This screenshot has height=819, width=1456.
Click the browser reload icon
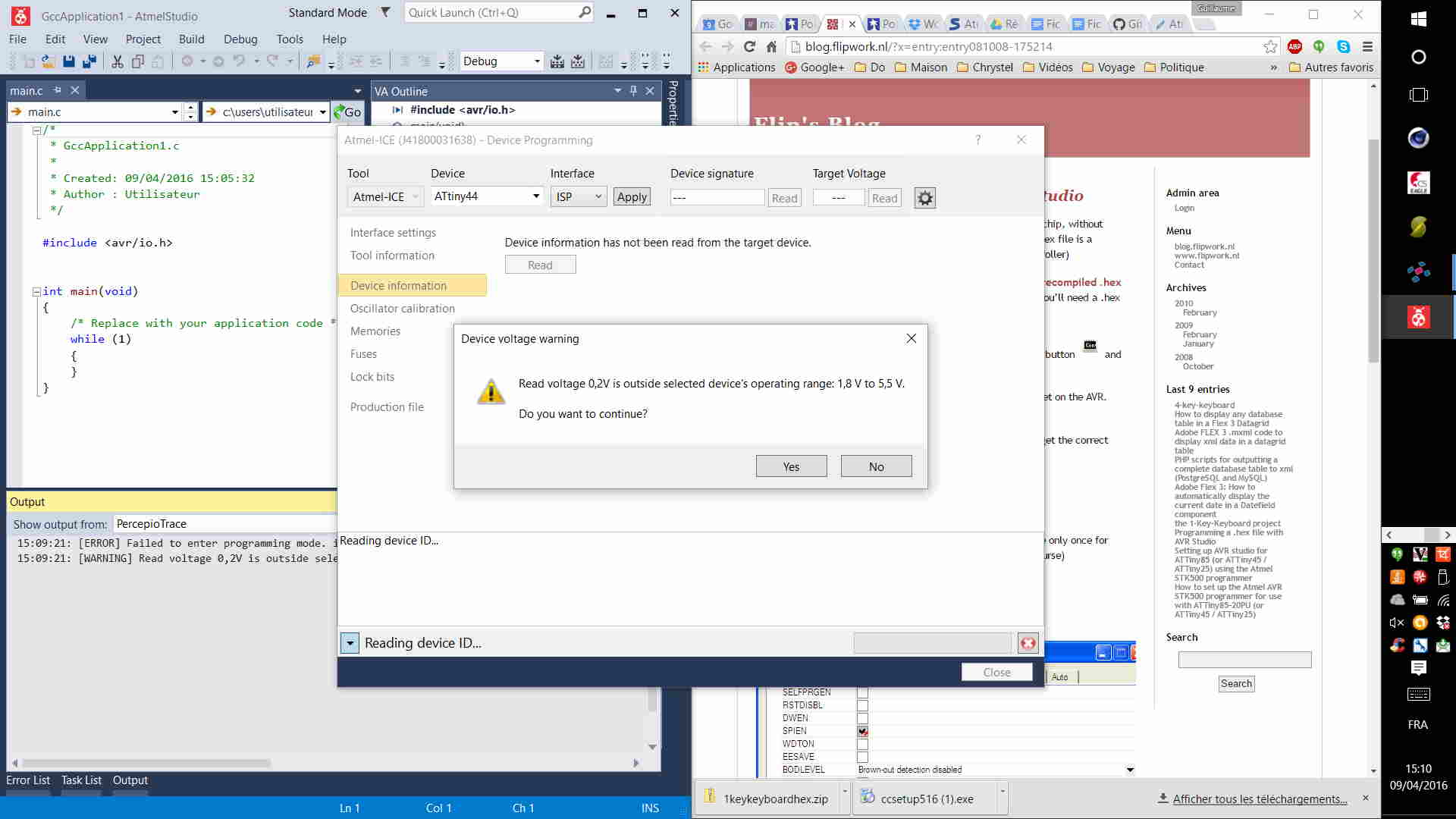749,46
